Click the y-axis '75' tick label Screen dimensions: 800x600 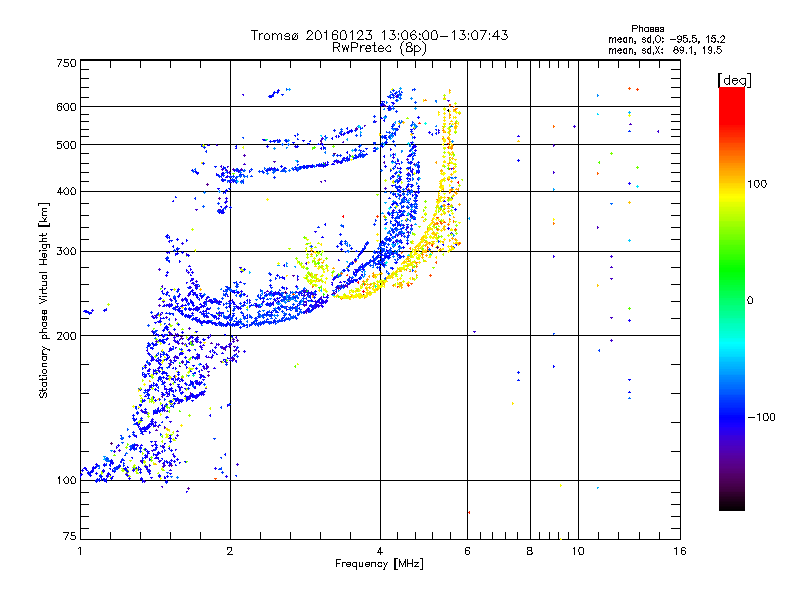(70, 536)
